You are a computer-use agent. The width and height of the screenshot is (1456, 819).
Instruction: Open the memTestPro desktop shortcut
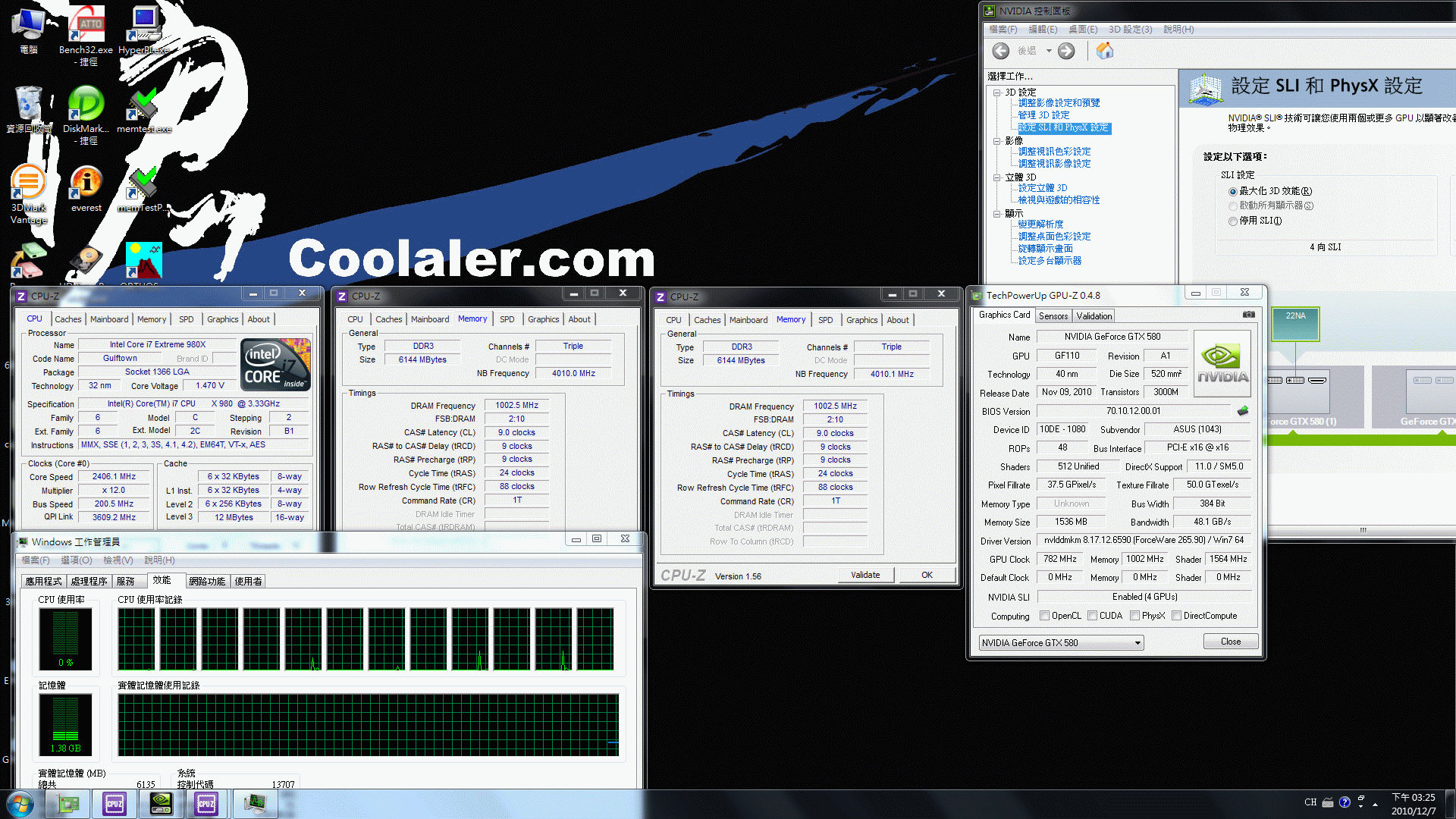click(x=143, y=190)
